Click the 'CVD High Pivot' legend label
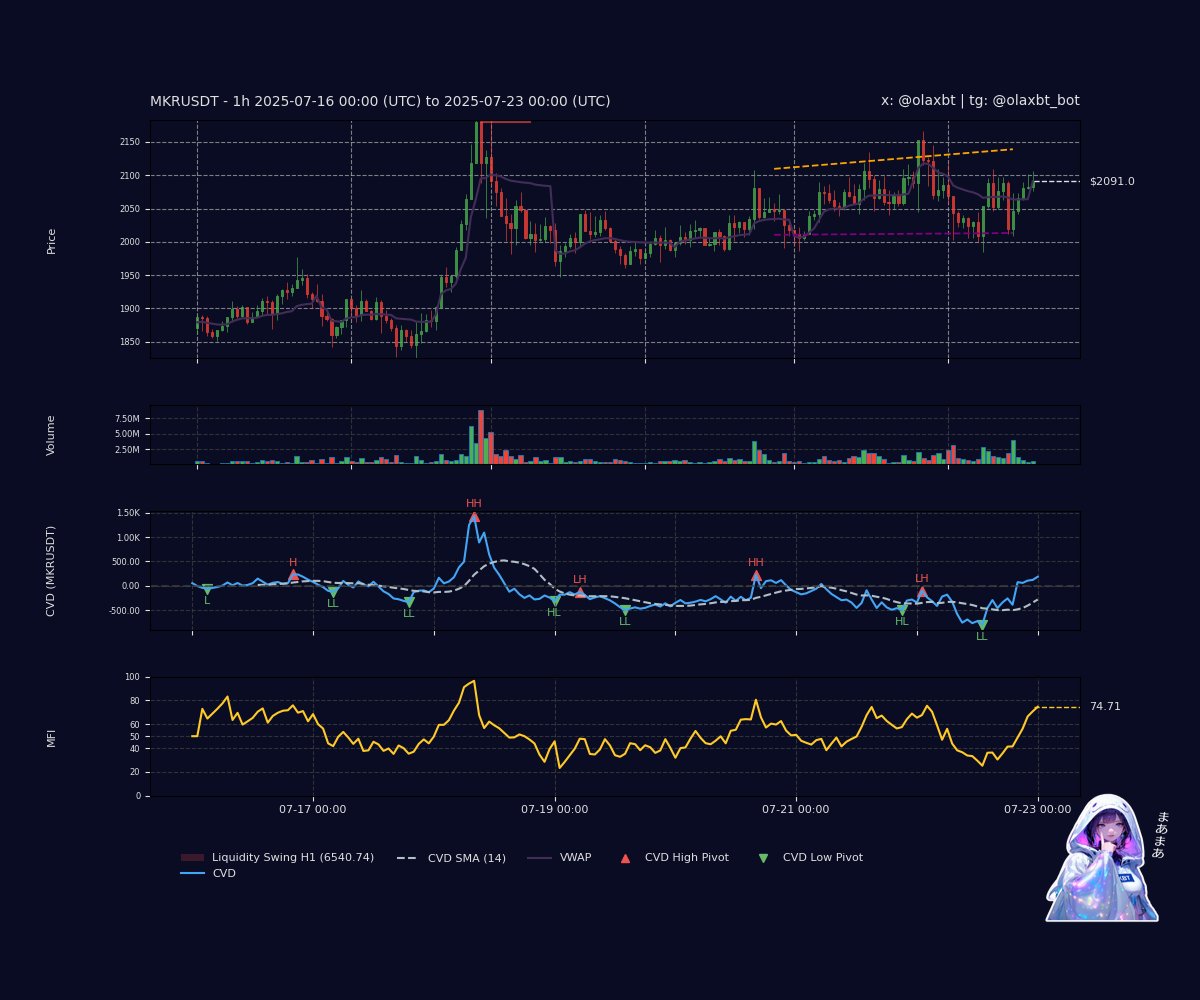The width and height of the screenshot is (1200, 1000). 687,858
